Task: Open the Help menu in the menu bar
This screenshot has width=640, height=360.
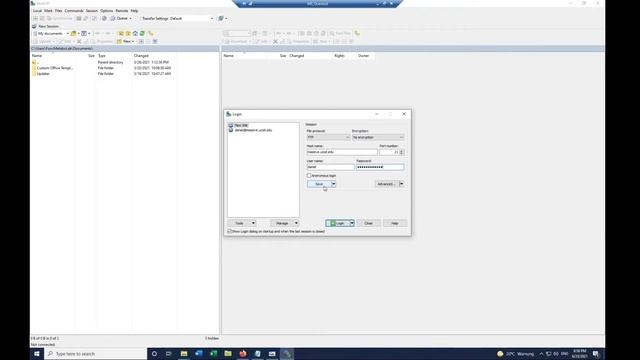Action: tap(134, 11)
